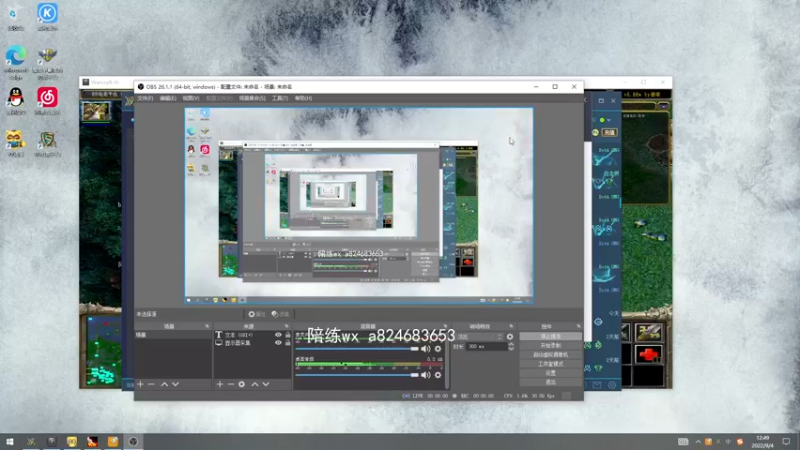Viewport: 800px width, 450px height.
Task: Open the notification center in system tray
Action: coord(786,441)
